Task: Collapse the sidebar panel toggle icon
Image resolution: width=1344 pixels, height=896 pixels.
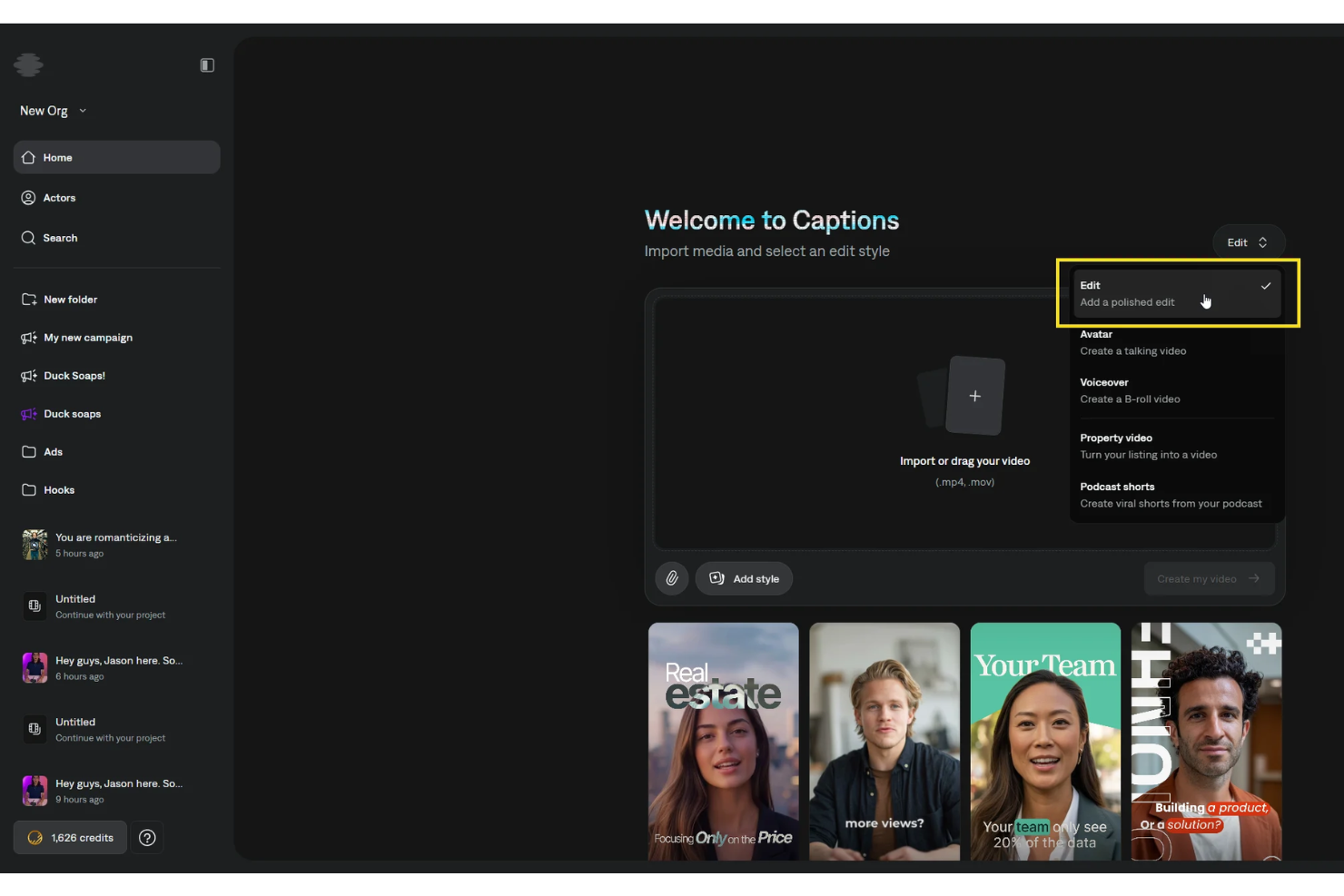Action: pos(207,65)
